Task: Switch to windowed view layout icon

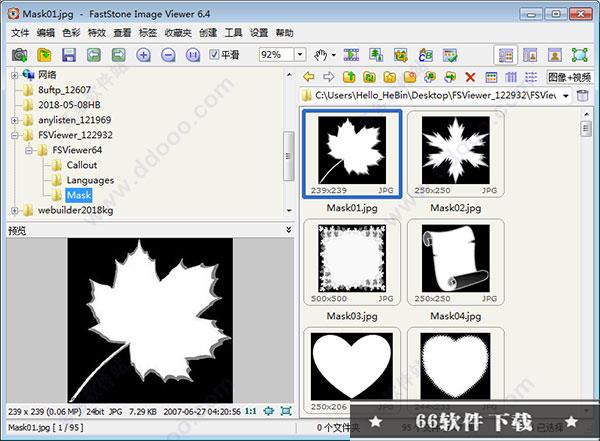Action: pyautogui.click(x=530, y=56)
